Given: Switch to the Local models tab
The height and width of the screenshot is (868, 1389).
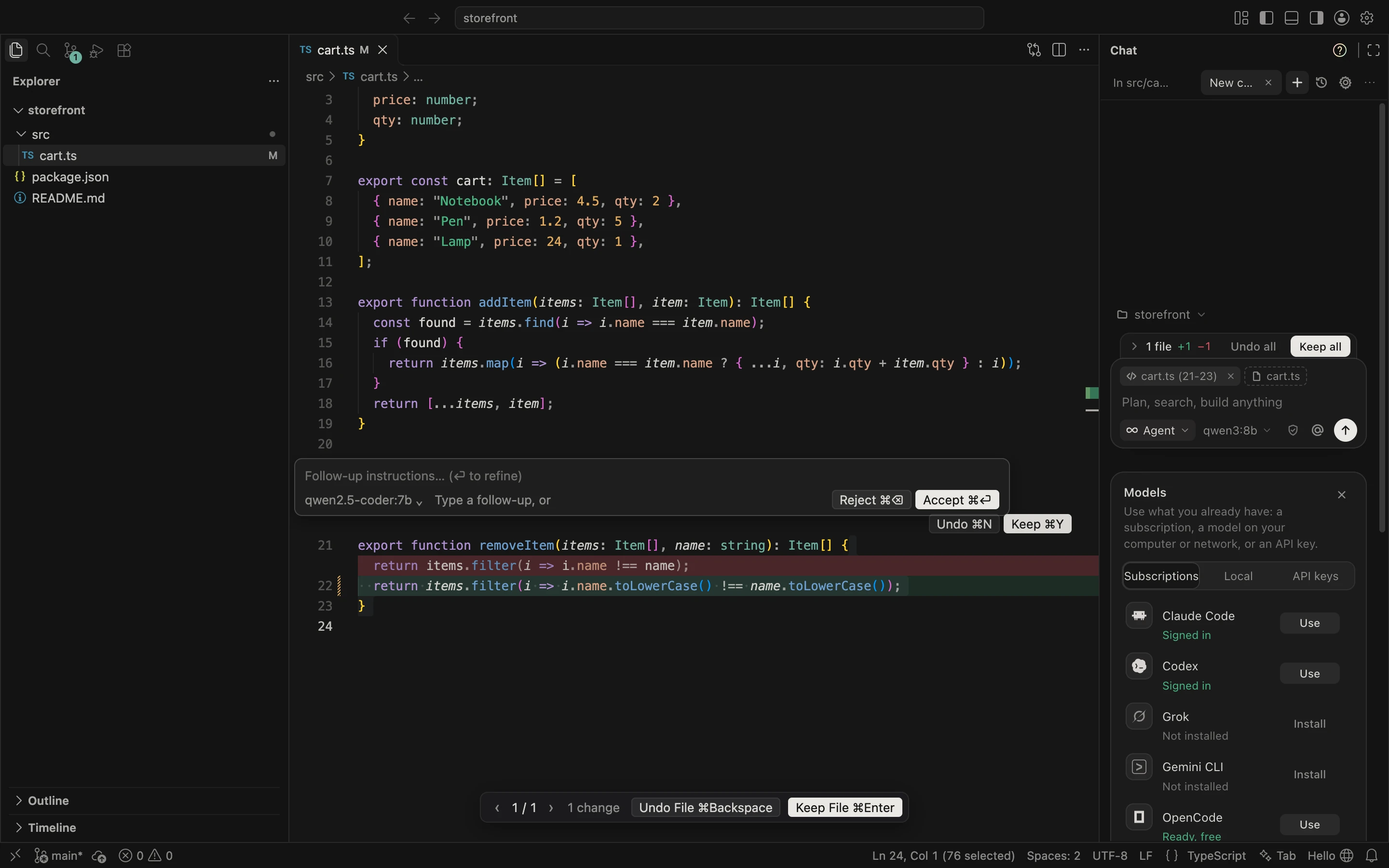Looking at the screenshot, I should (x=1238, y=576).
